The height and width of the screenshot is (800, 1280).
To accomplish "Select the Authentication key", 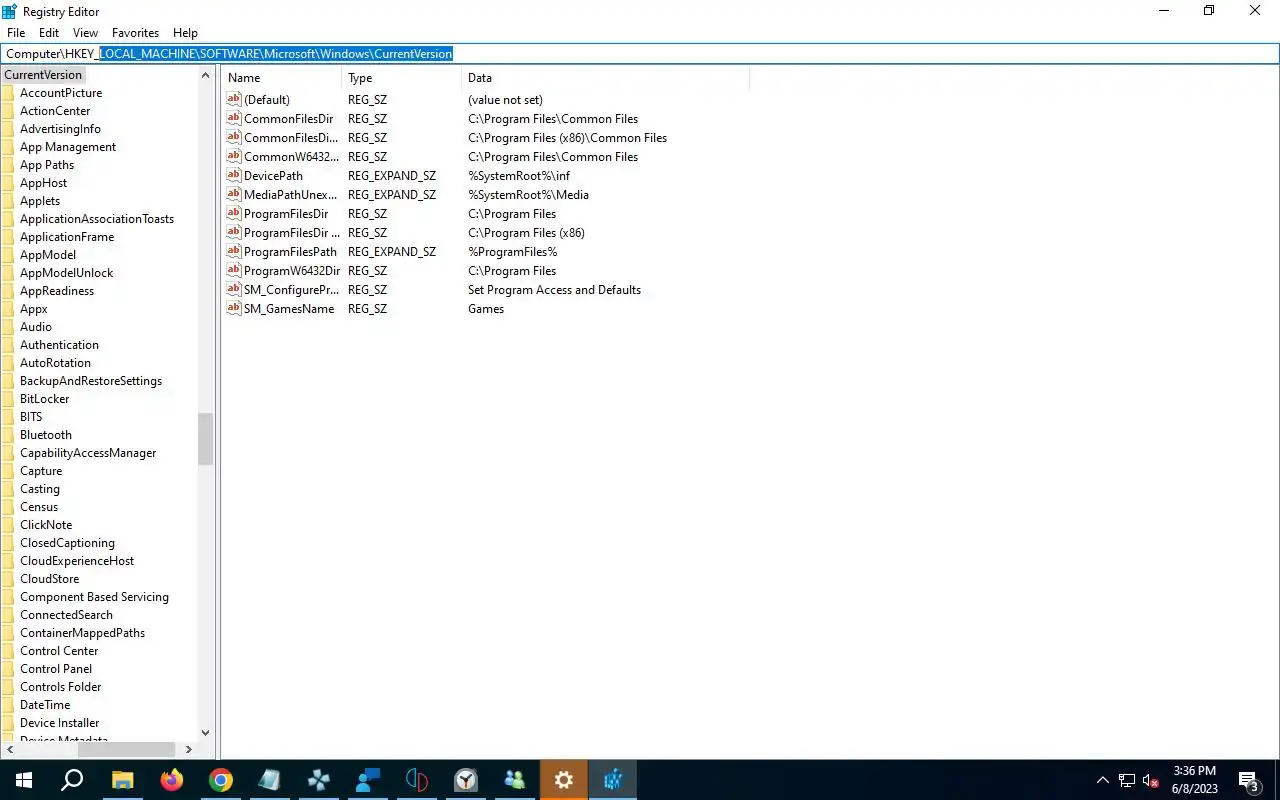I will click(x=59, y=345).
